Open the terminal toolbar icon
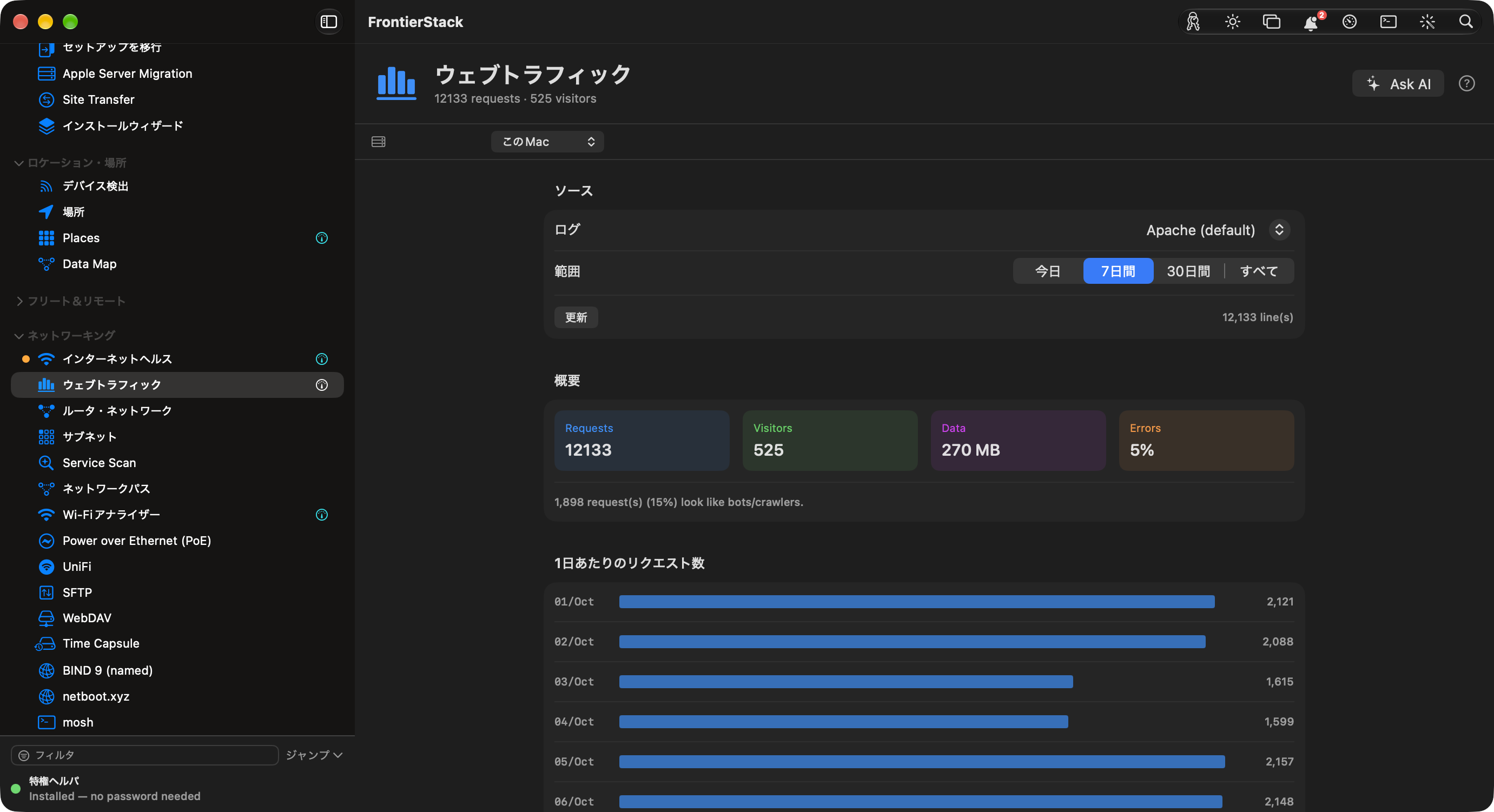Viewport: 1494px width, 812px height. (1389, 22)
